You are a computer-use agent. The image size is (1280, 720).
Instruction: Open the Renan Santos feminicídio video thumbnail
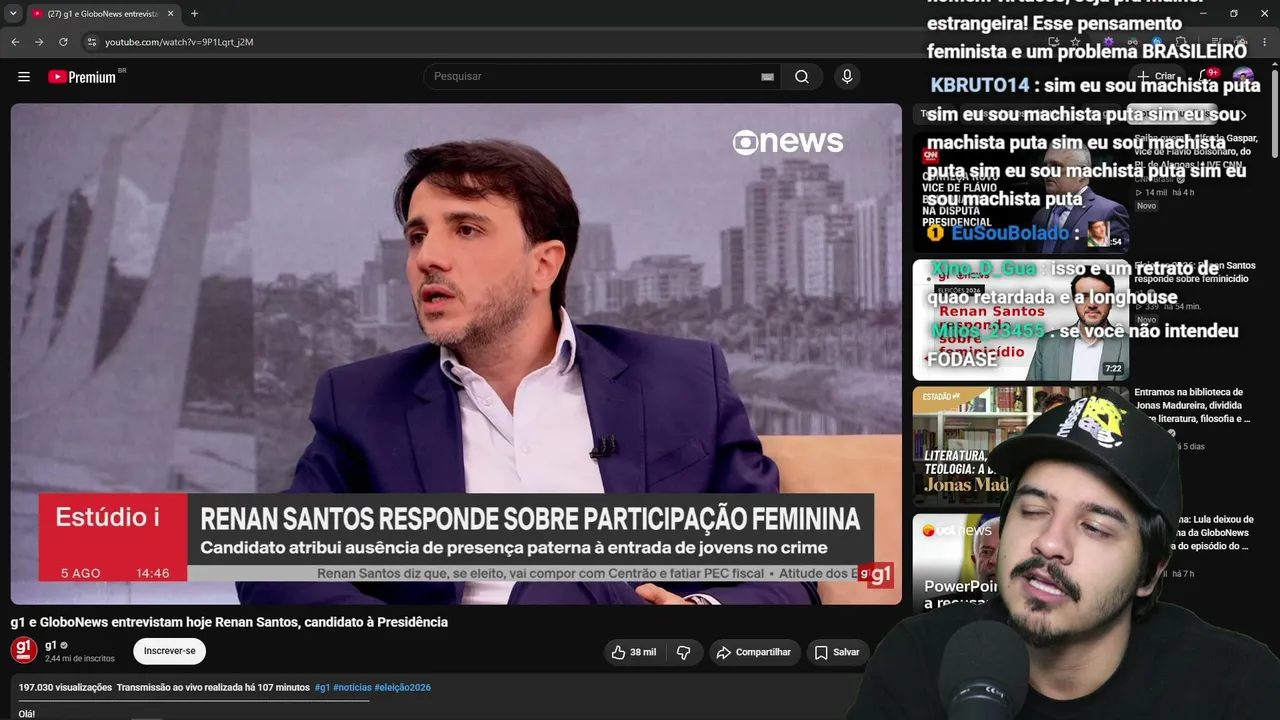(x=1021, y=320)
